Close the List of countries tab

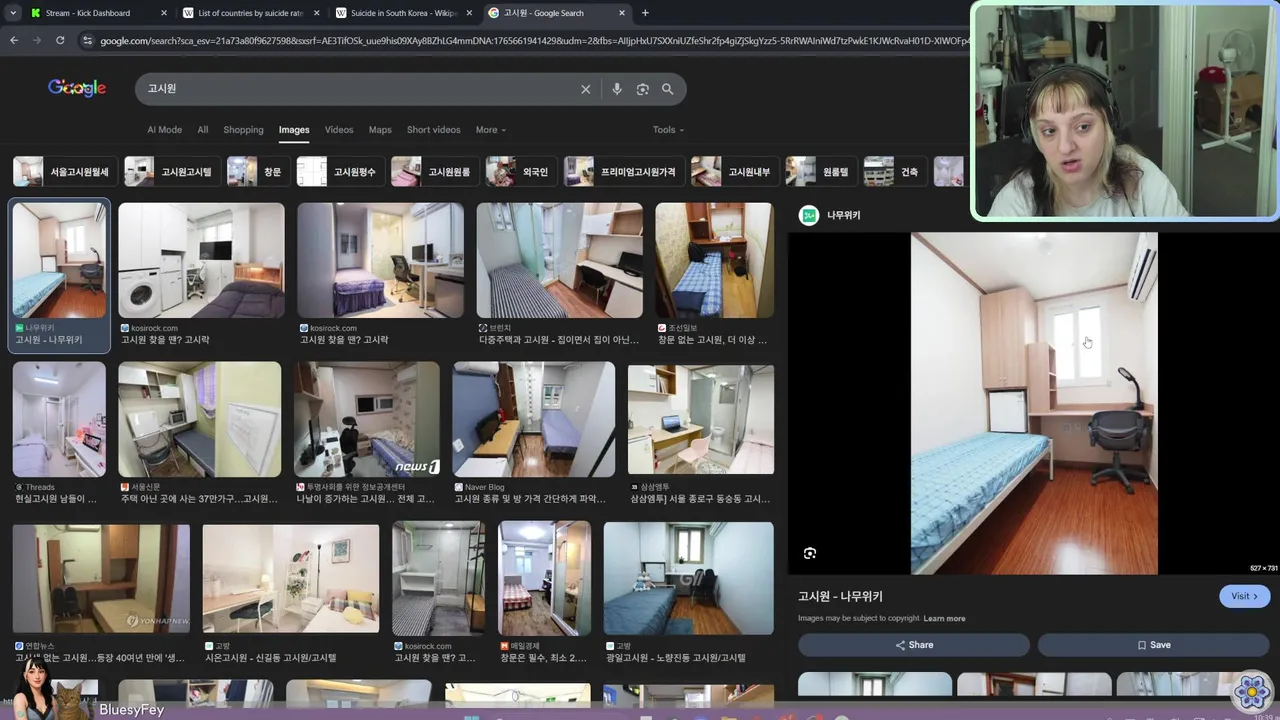click(x=317, y=13)
